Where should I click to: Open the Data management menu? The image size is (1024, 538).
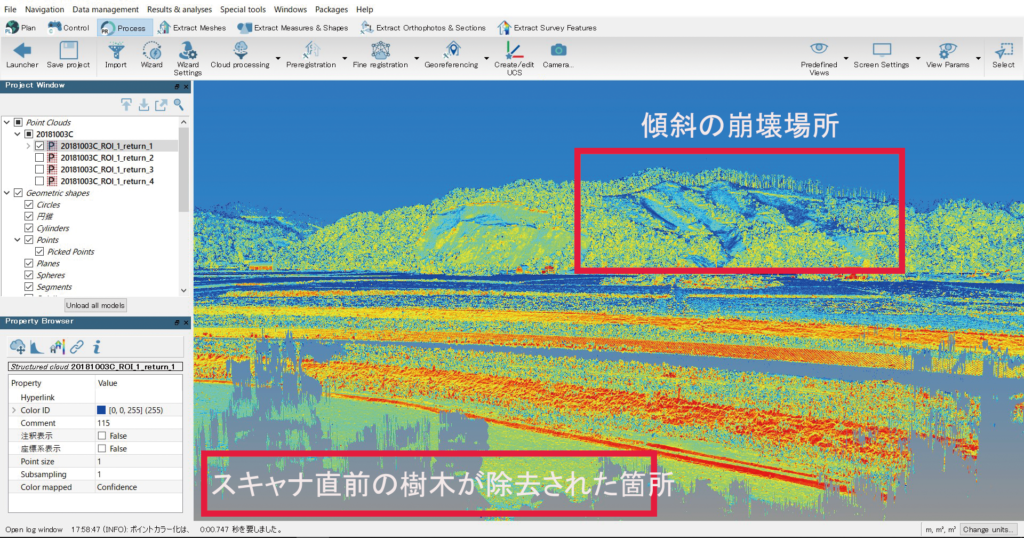105,9
